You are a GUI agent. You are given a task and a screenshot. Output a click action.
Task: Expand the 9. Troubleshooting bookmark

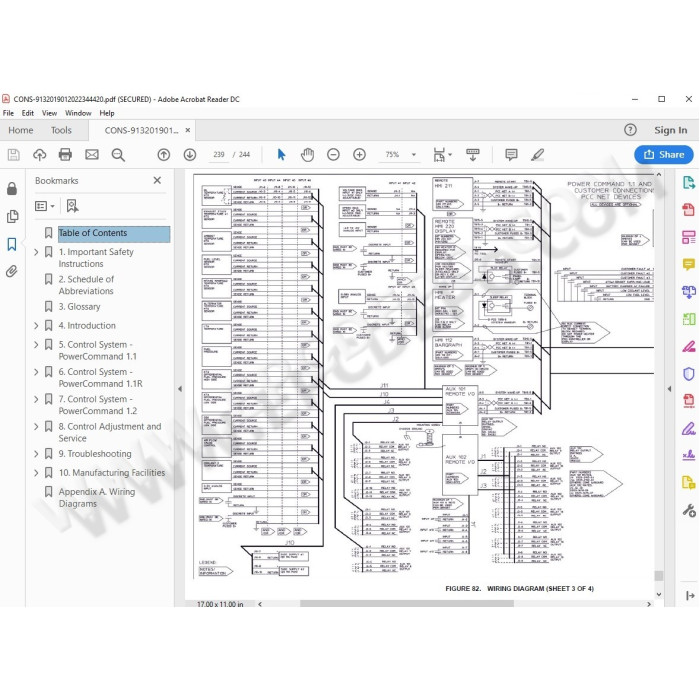coord(36,454)
